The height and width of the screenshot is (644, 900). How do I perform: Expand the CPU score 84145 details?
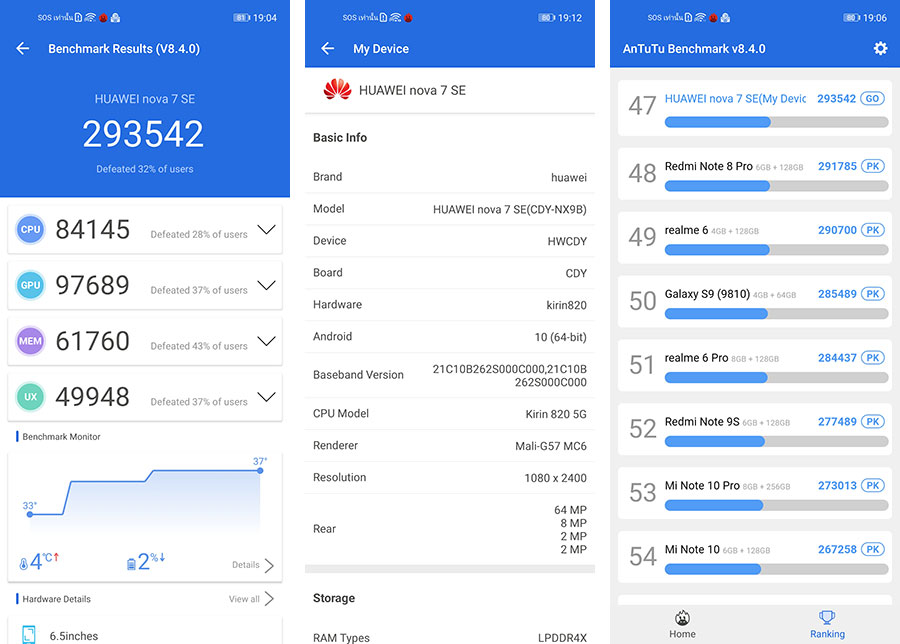pyautogui.click(x=266, y=230)
